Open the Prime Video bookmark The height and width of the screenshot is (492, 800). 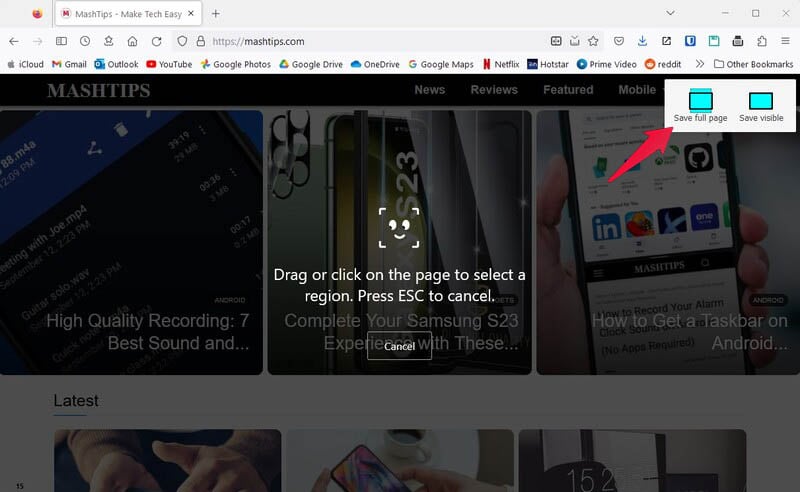click(606, 64)
